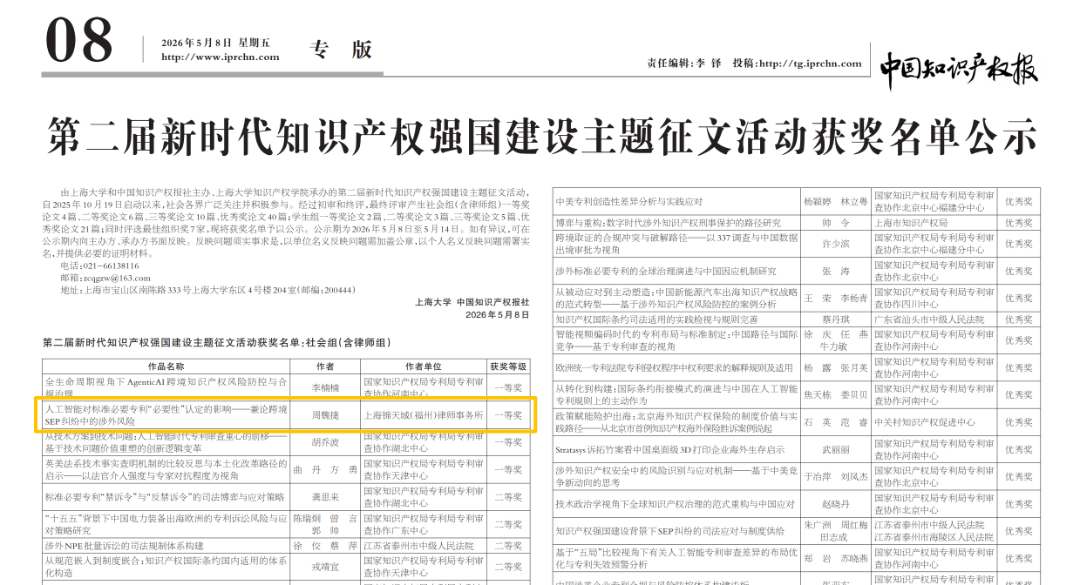This screenshot has width=1080, height=585.
Task: Click the title starting "基于'五局'比较视角下"
Action: 676,558
